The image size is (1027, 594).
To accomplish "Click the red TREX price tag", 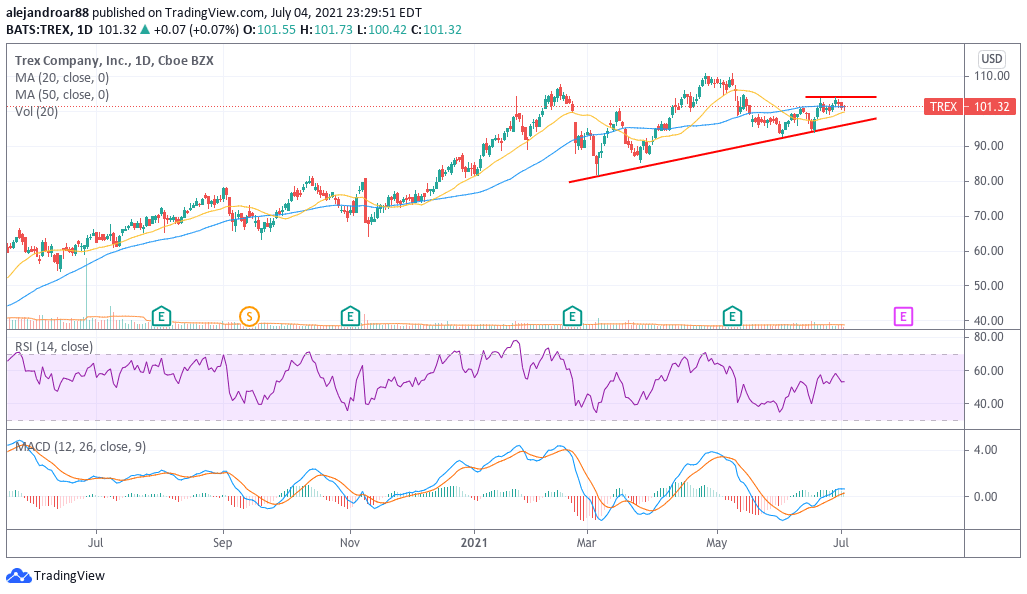I will point(943,107).
